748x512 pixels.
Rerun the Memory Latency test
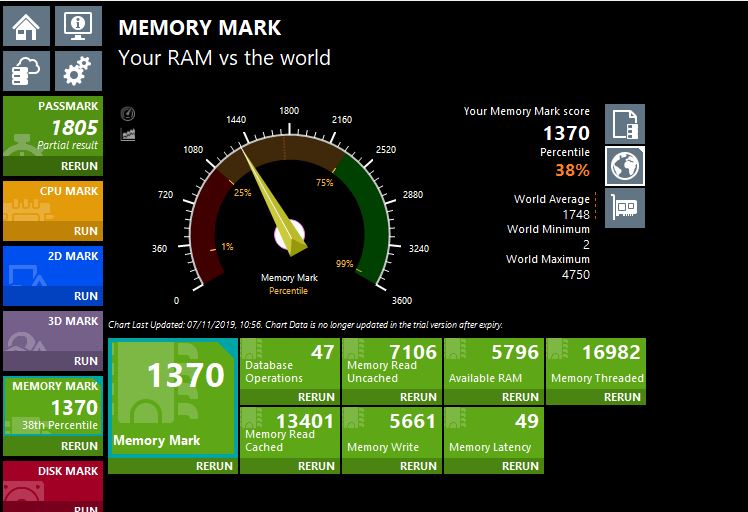tap(494, 466)
